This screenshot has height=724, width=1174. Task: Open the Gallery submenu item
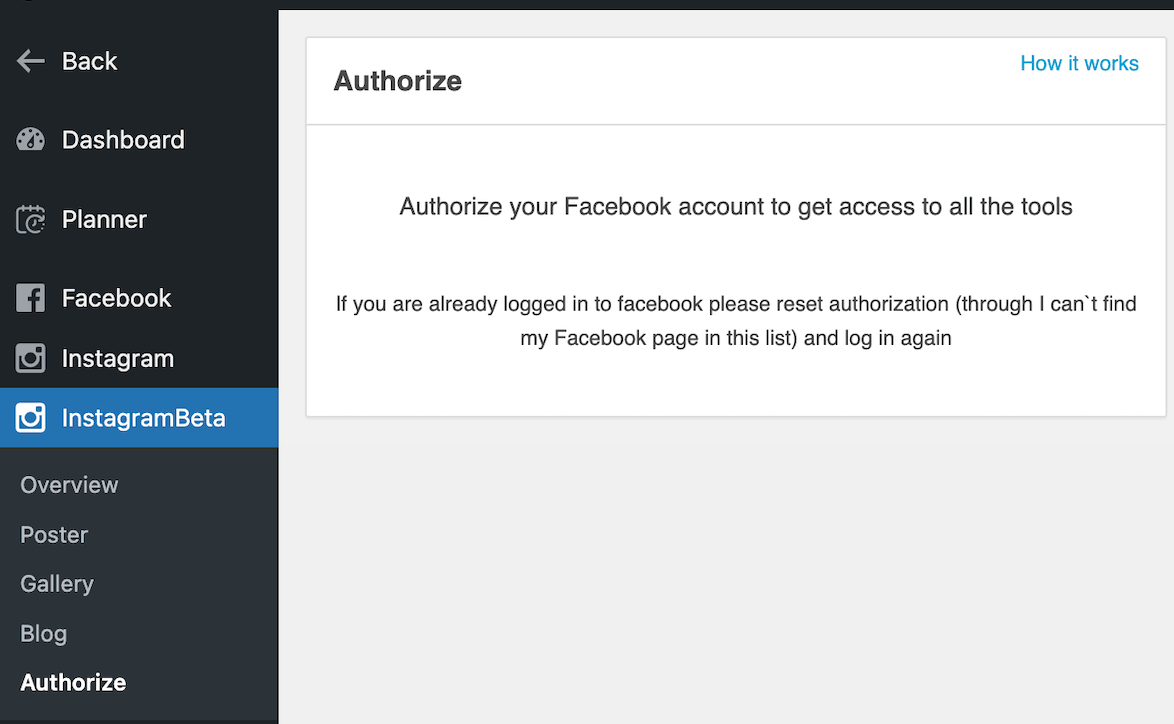pos(57,585)
